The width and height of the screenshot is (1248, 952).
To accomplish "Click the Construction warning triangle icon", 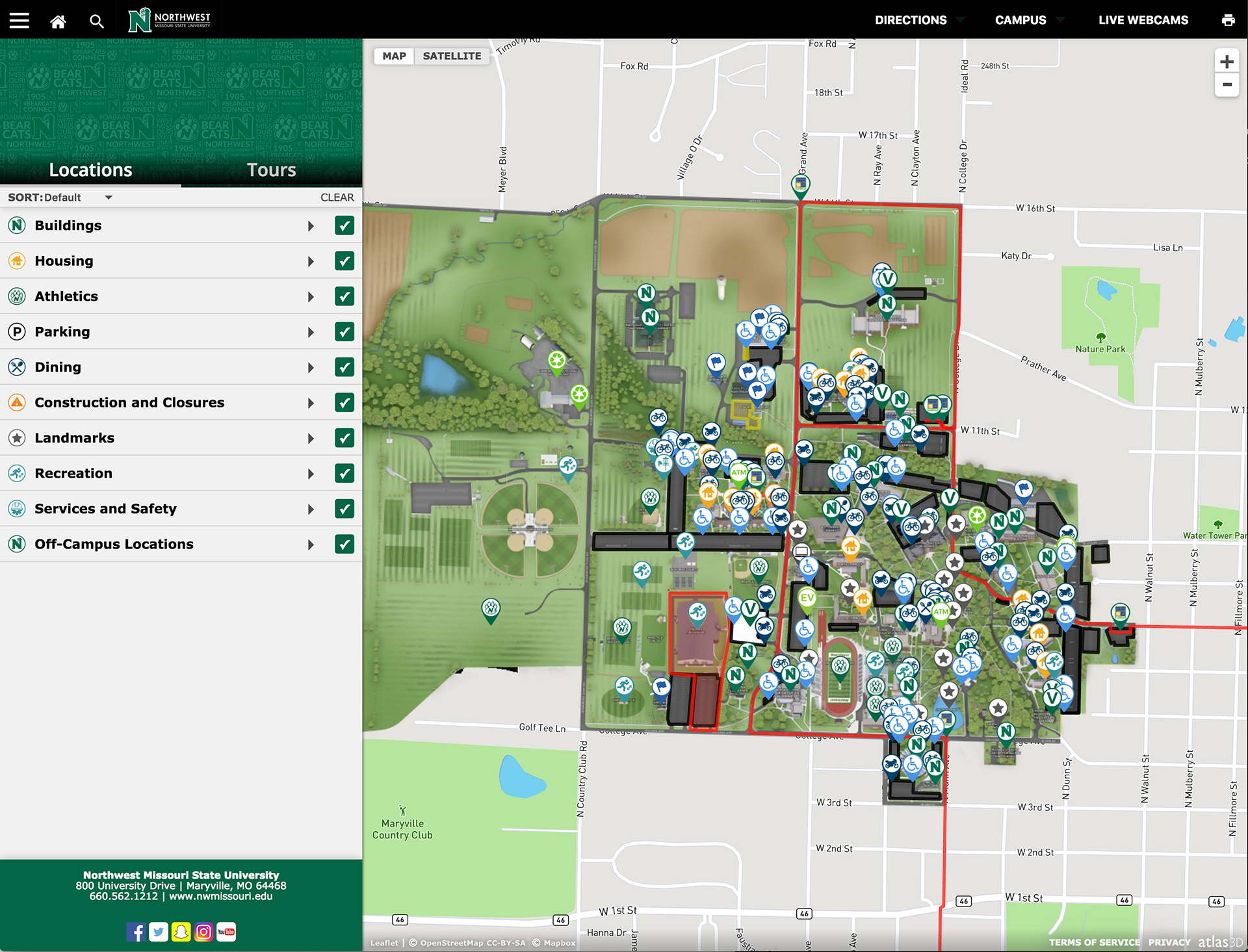I will [17, 402].
